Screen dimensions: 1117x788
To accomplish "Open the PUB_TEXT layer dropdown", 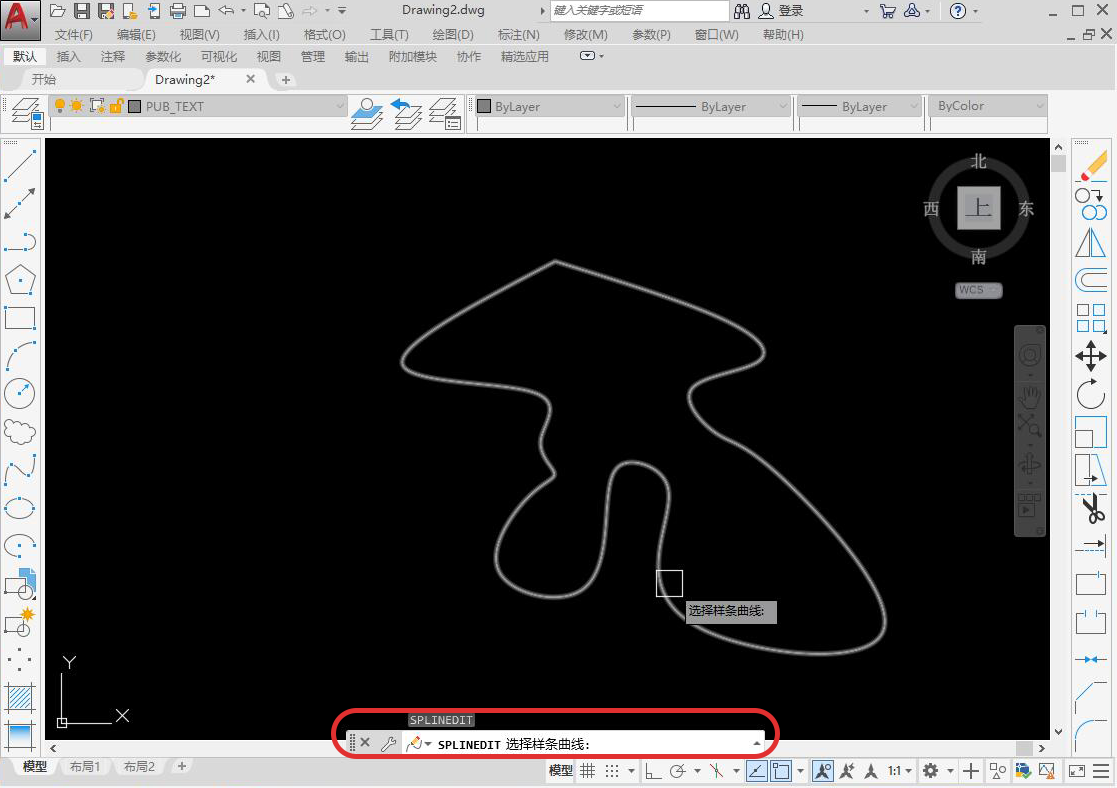I will coord(340,106).
